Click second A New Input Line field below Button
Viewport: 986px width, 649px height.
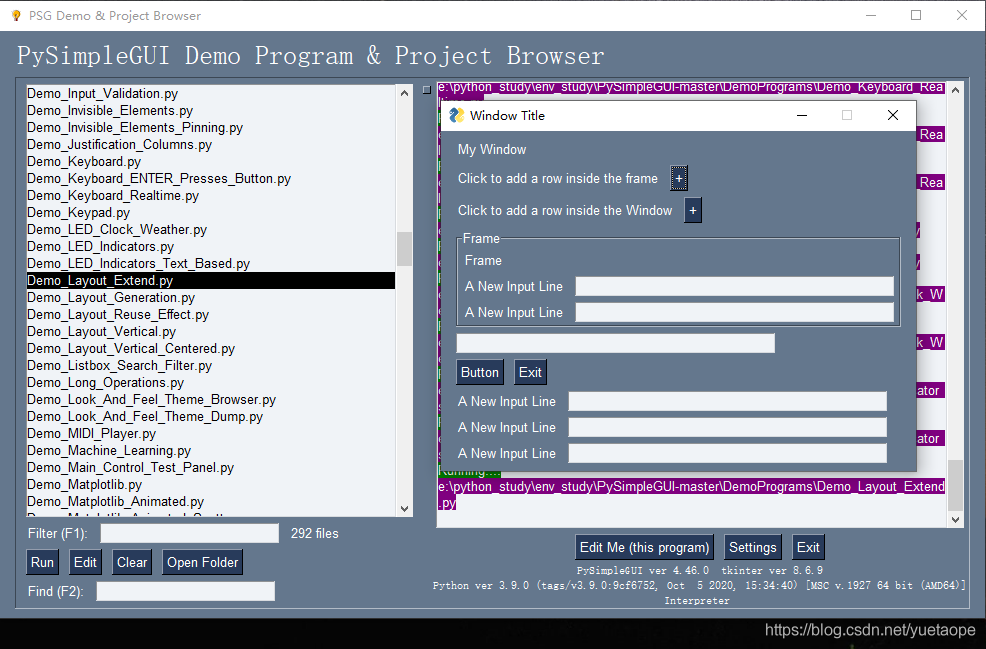click(x=728, y=427)
